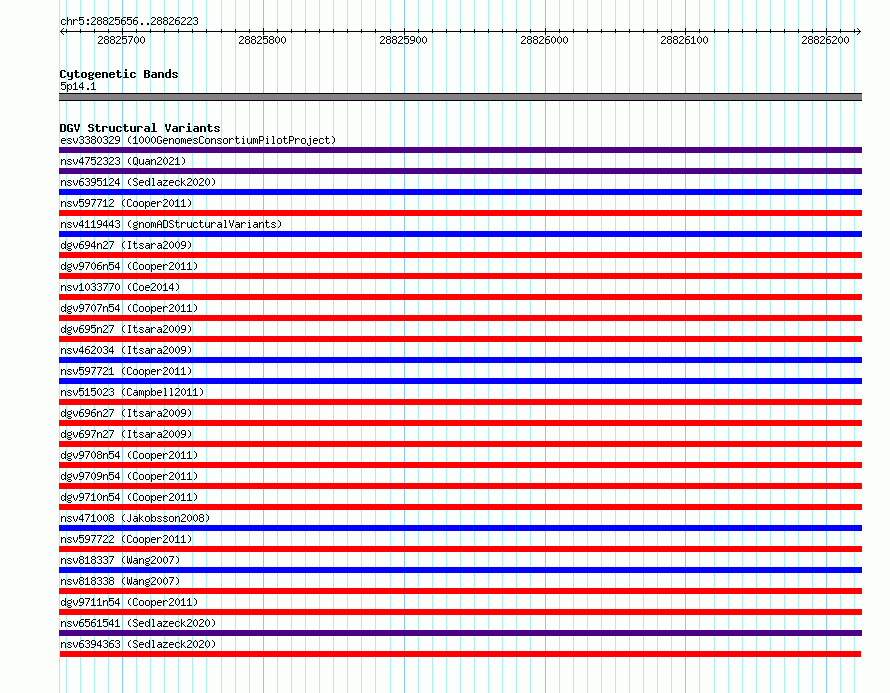Click dgv9711n54 (Cooper2011) entry
Screen dimensions: 890x693
pyautogui.click(x=129, y=602)
